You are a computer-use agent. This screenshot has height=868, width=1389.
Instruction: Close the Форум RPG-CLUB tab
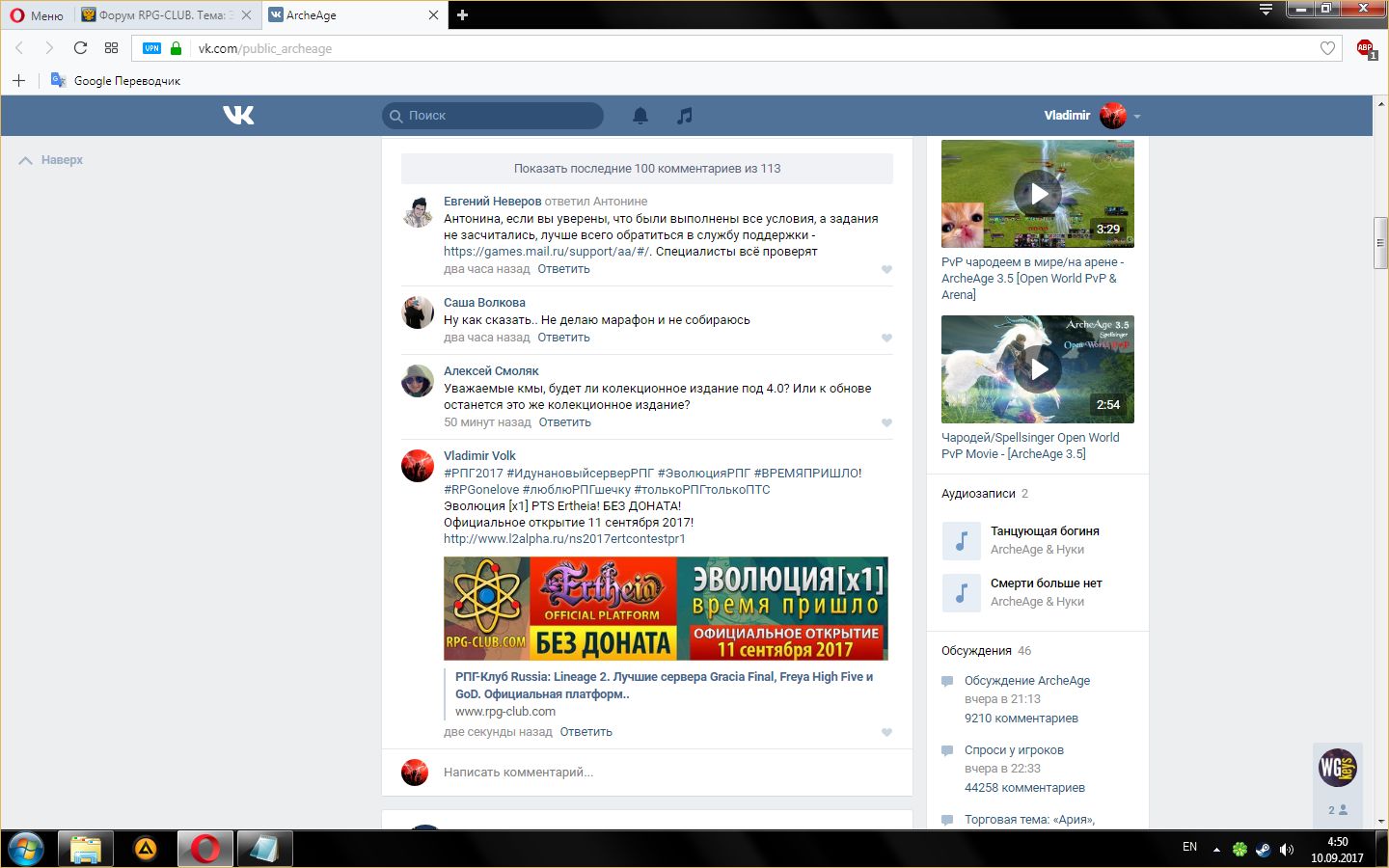point(247,15)
